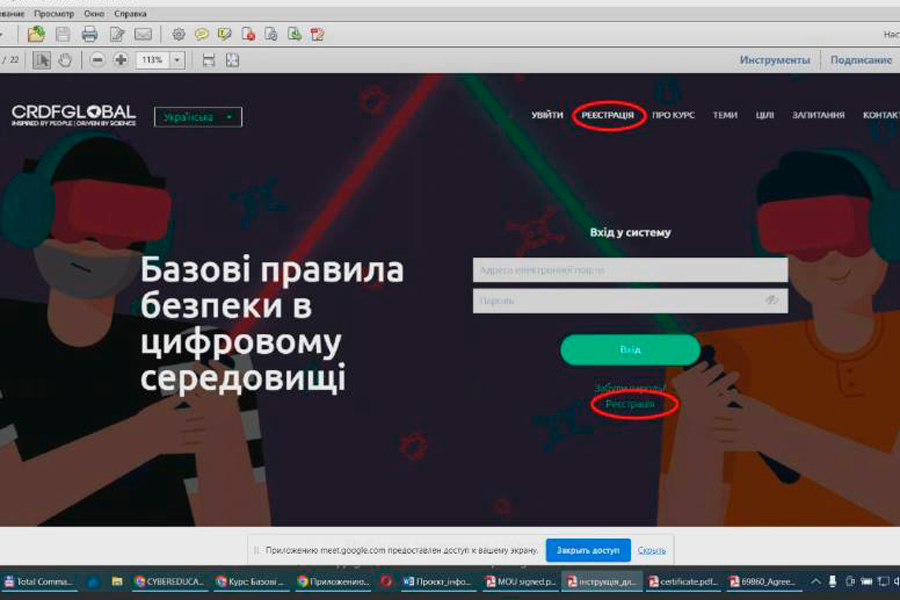Toggle password visibility eye icon
The height and width of the screenshot is (600, 900).
coord(771,300)
